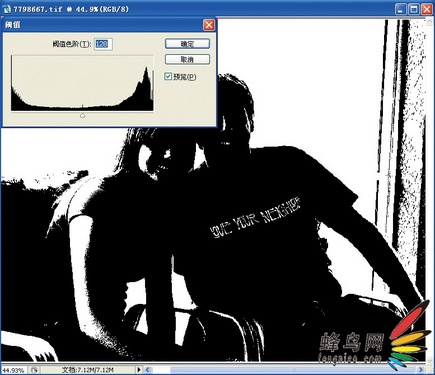Viewport: 435px width, 375px height.
Task: Close the 7798667.tif document window
Action: tap(427, 9)
